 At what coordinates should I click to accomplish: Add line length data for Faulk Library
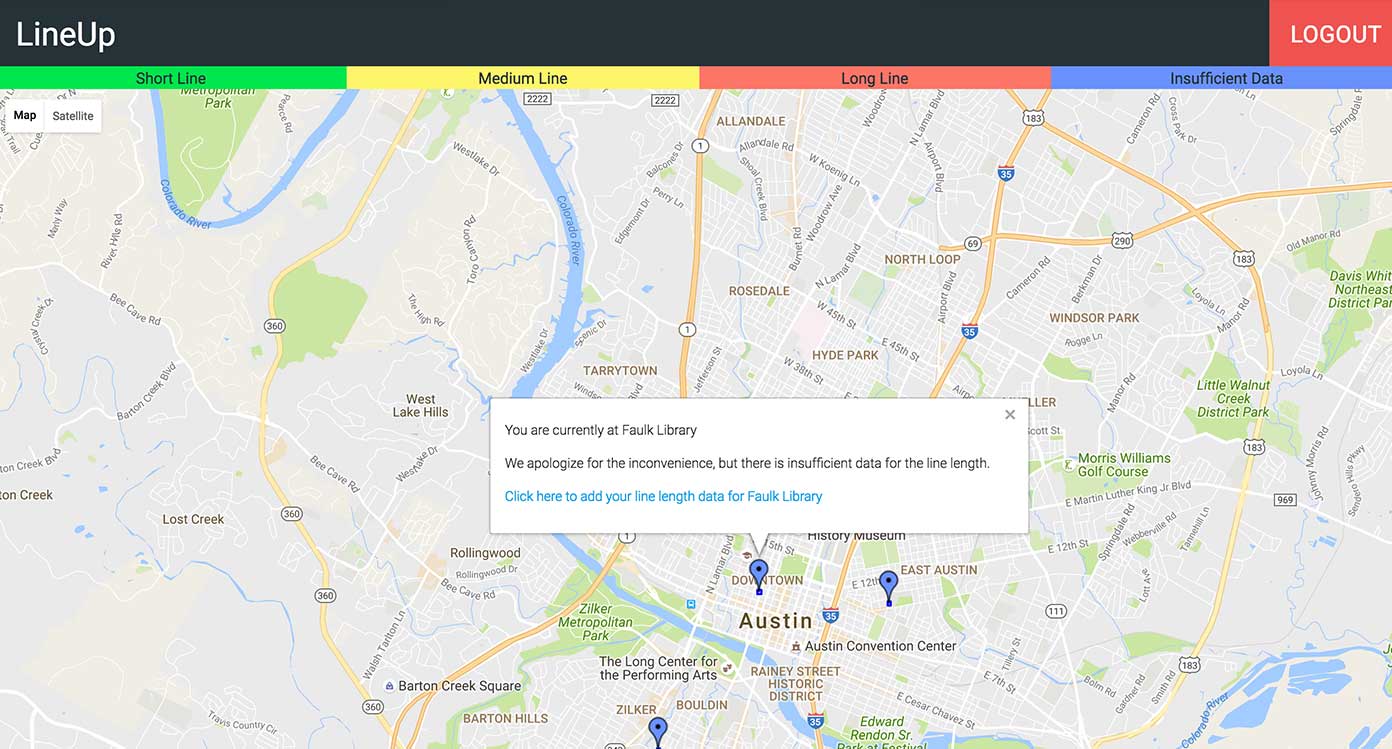(663, 496)
